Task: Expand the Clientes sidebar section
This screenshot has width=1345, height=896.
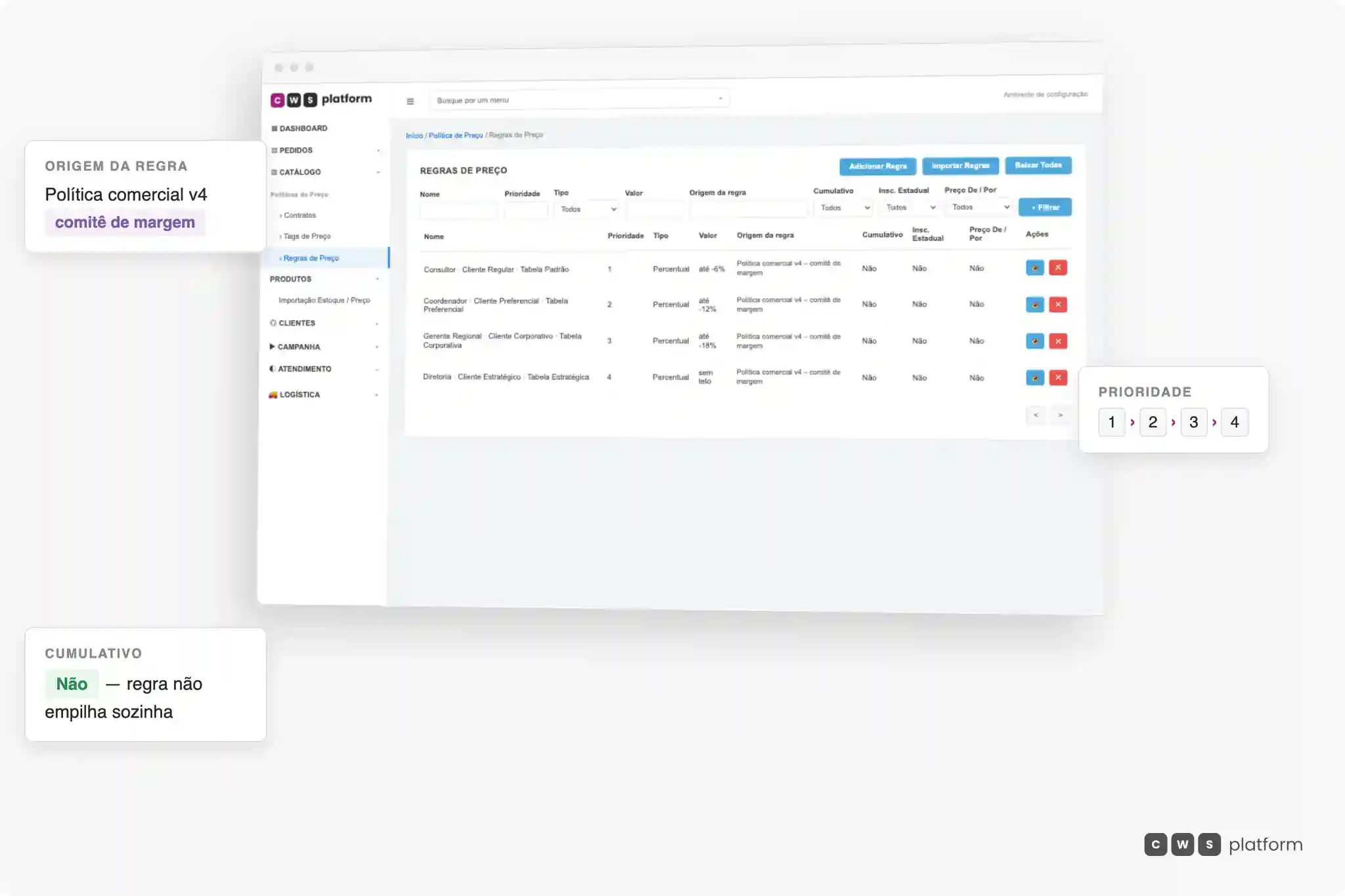Action: pos(324,323)
